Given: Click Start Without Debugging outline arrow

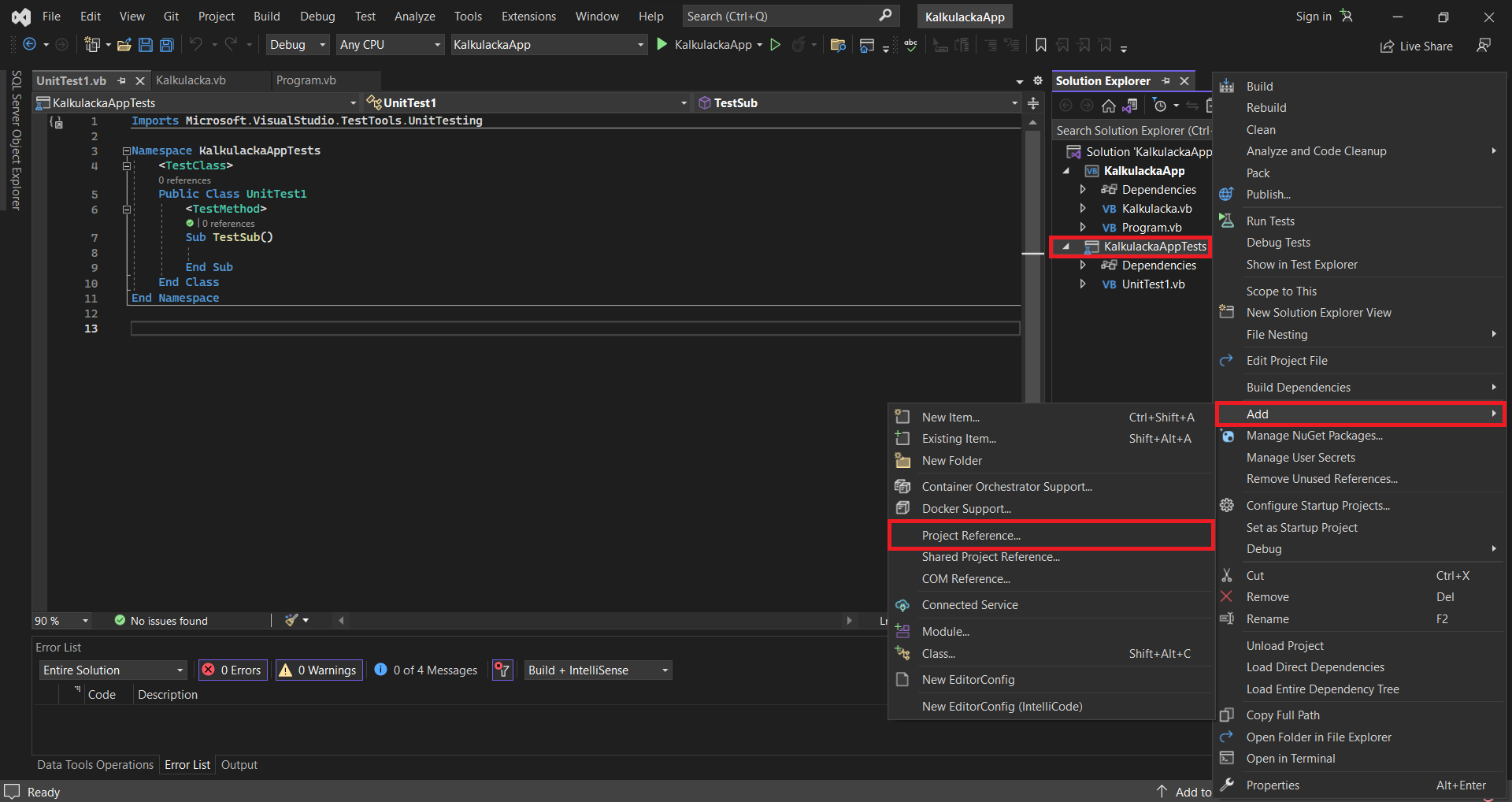Looking at the screenshot, I should click(776, 45).
